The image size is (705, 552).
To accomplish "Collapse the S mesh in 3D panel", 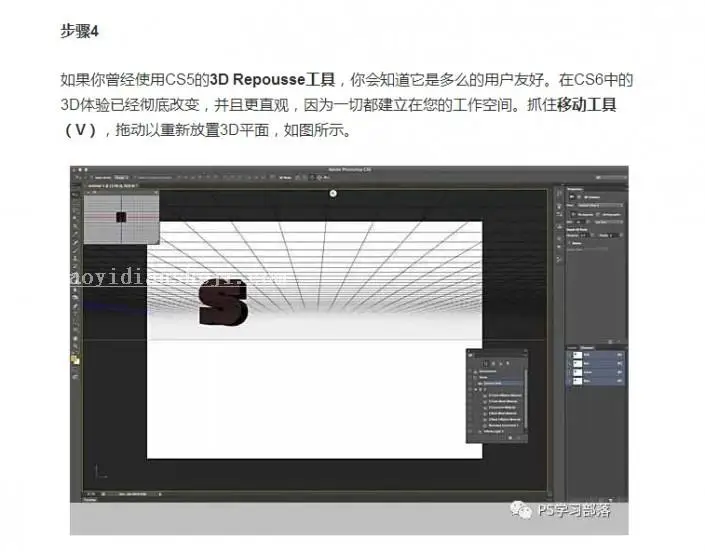I will tap(476, 390).
